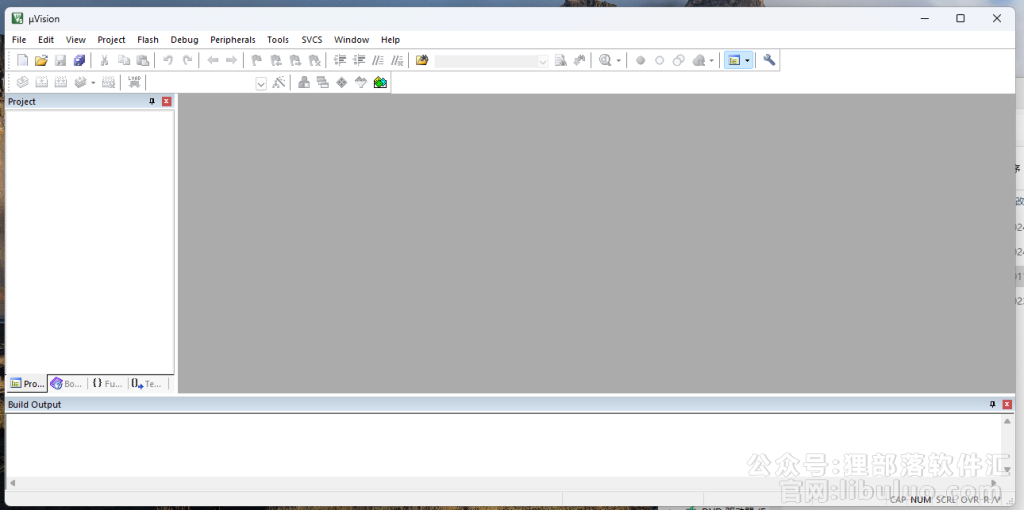This screenshot has height=510, width=1024.
Task: Open the Peripherals menu
Action: 232,40
